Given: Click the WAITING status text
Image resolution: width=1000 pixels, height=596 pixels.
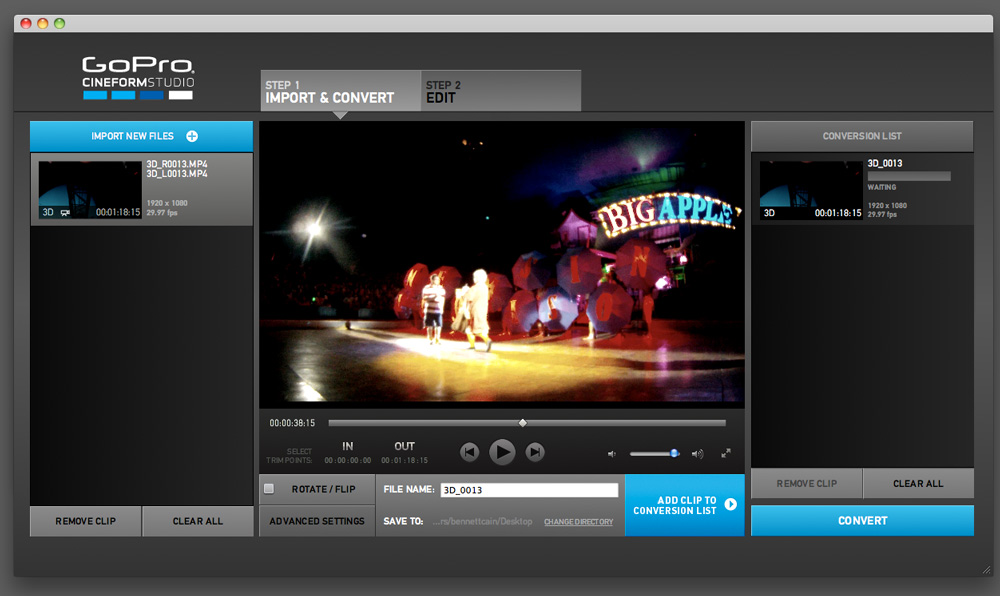Looking at the screenshot, I should click(x=881, y=187).
